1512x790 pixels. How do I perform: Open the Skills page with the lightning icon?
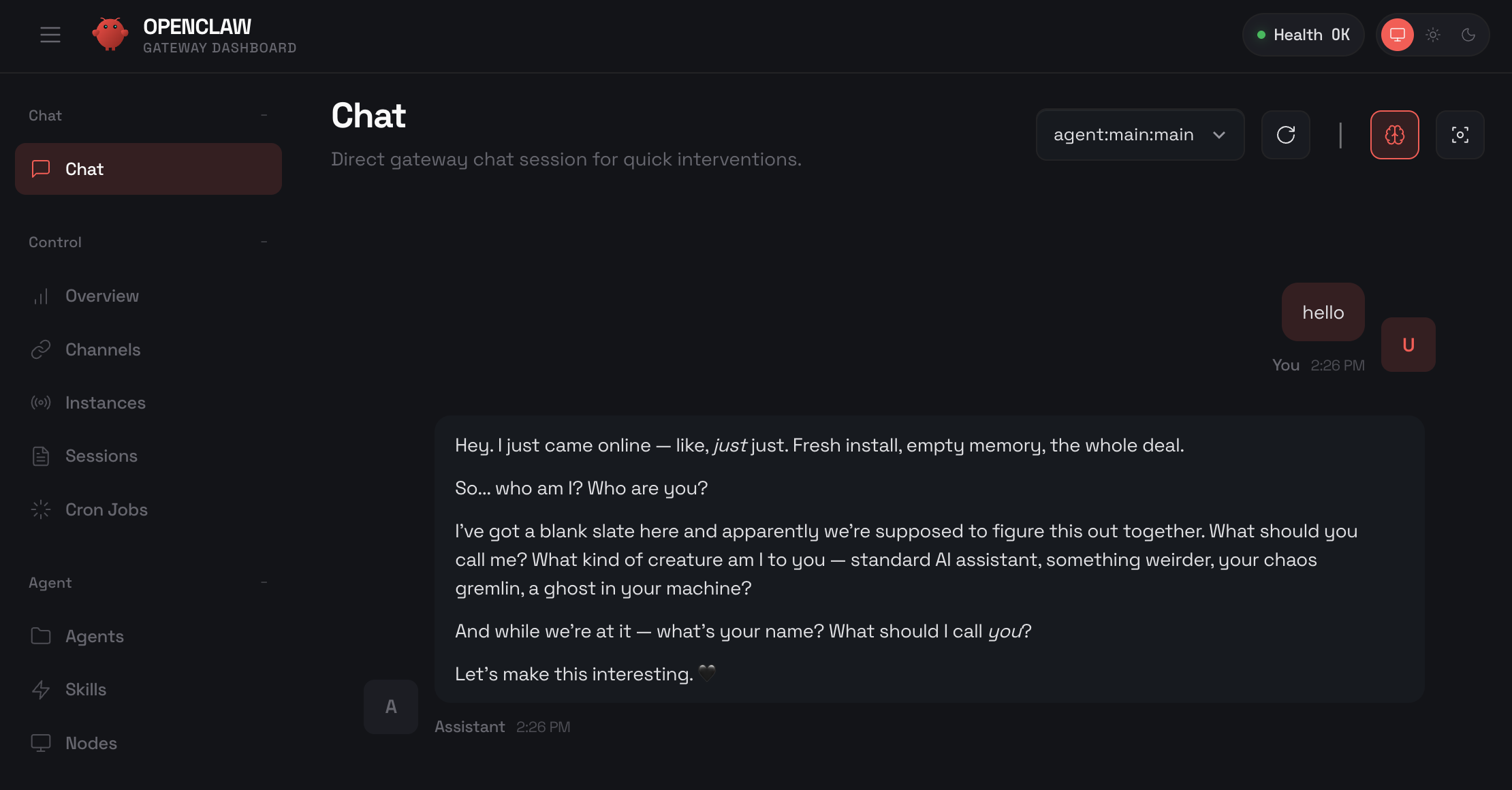[86, 689]
